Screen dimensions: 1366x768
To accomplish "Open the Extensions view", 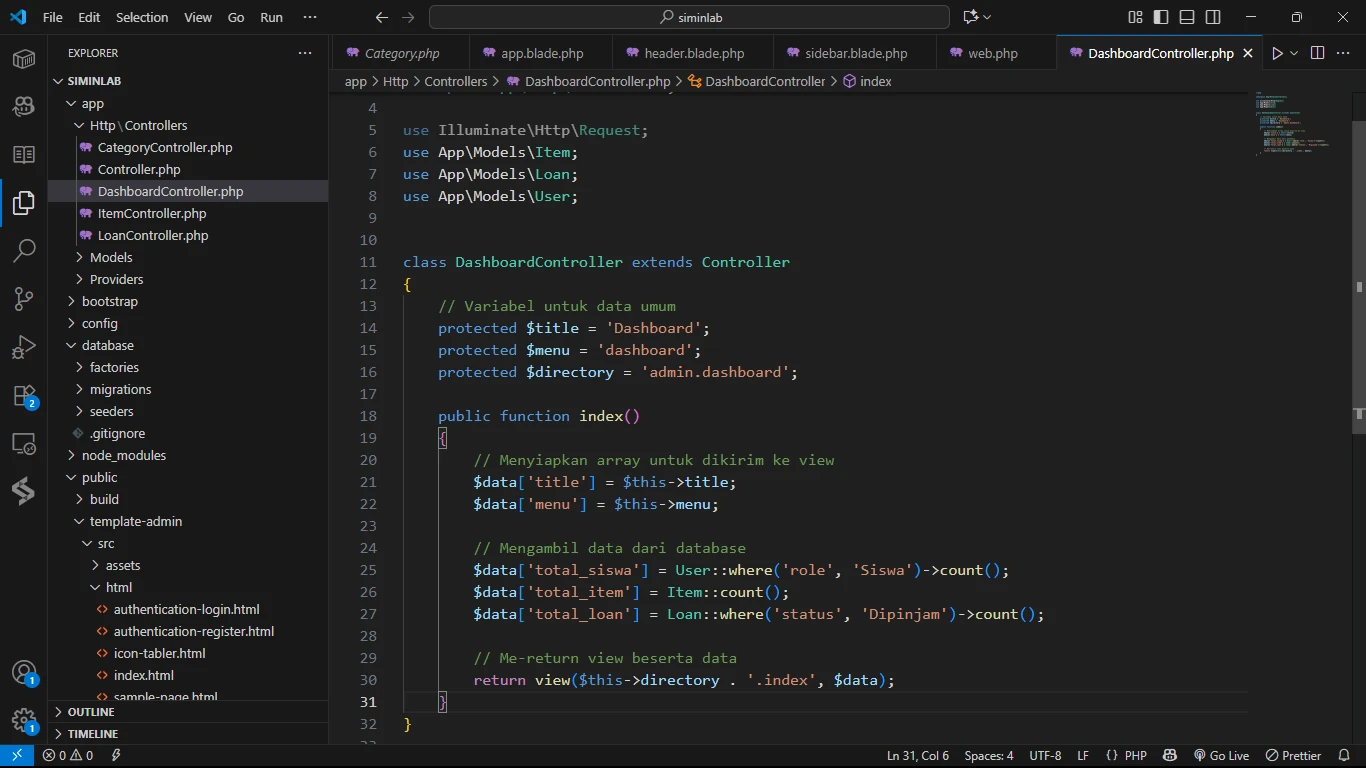I will [24, 396].
